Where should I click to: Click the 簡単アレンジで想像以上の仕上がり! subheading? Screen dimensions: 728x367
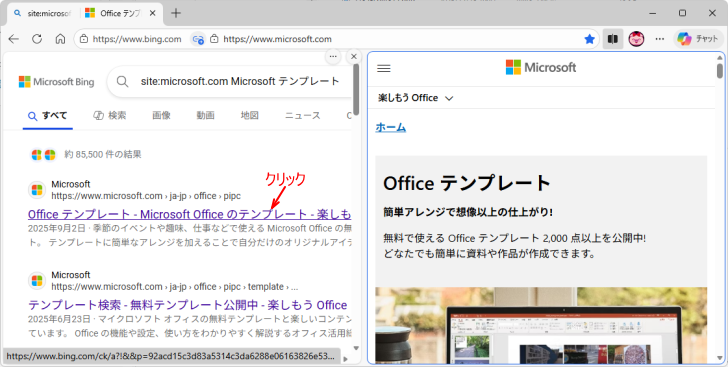(x=468, y=212)
